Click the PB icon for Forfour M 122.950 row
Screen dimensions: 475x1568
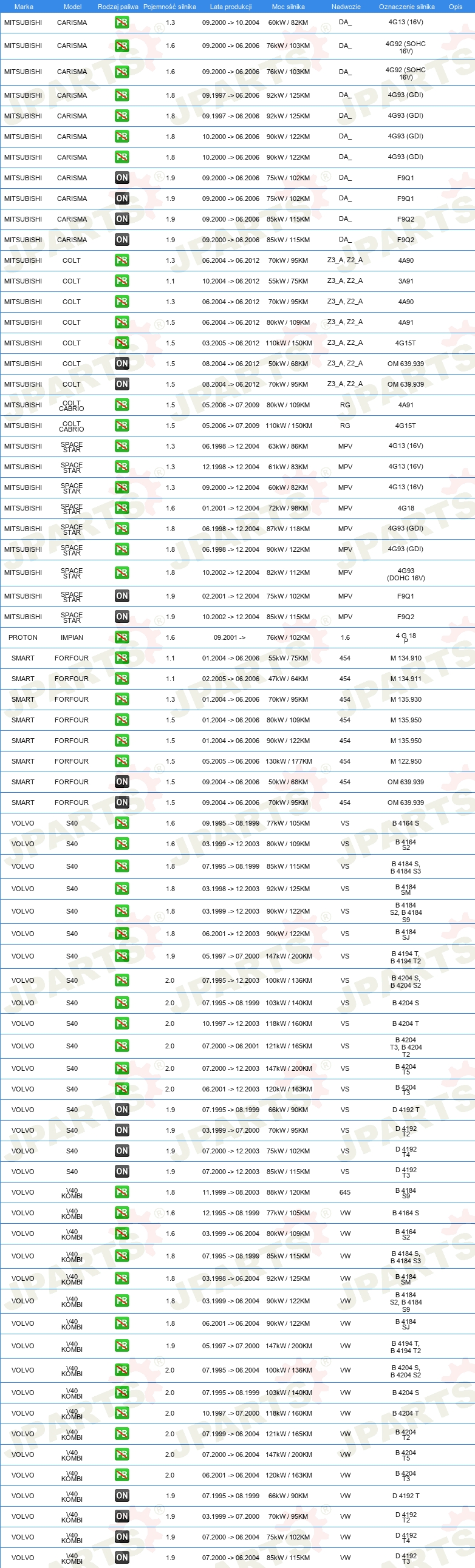122,761
